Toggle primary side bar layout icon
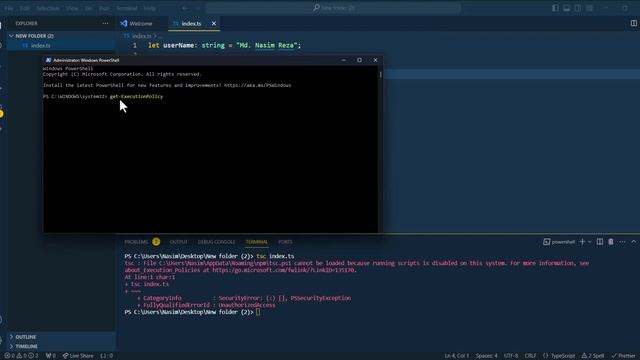The height and width of the screenshot is (360, 640). [x=555, y=8]
